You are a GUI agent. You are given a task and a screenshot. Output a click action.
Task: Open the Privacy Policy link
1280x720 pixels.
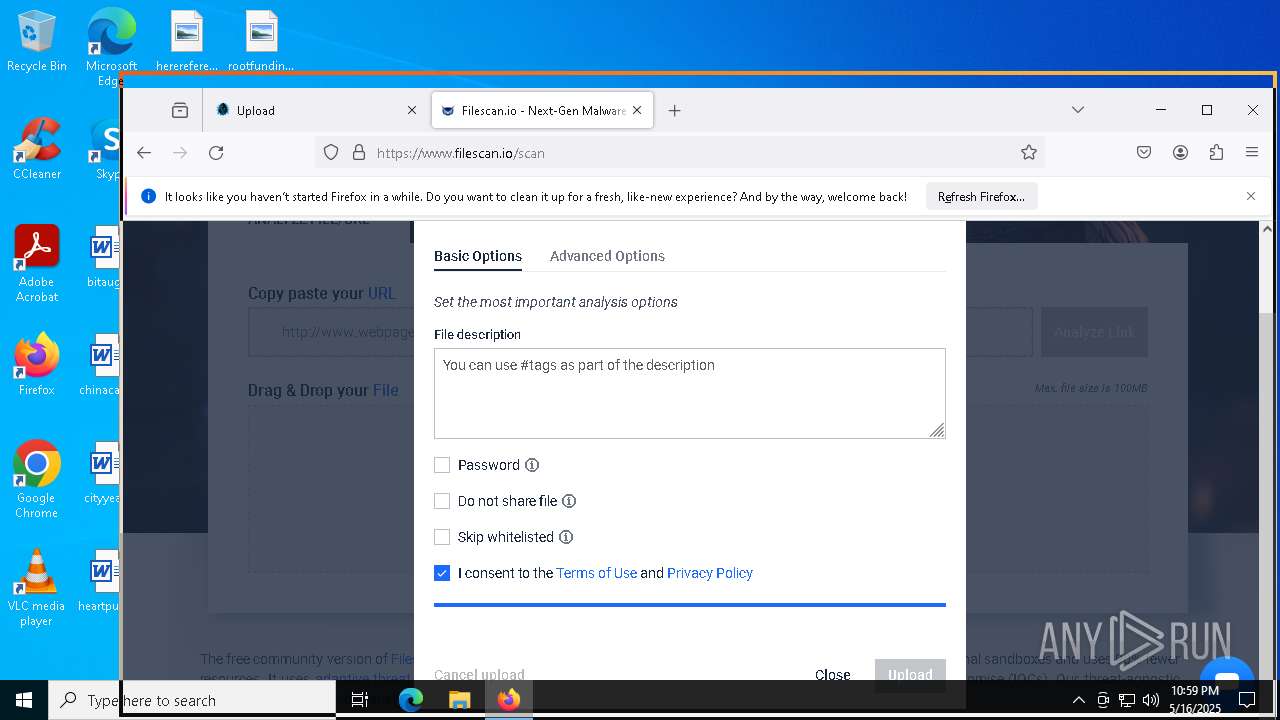click(710, 573)
